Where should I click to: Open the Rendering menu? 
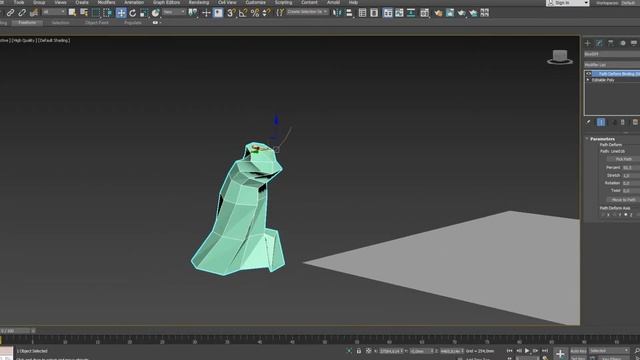[x=199, y=2]
